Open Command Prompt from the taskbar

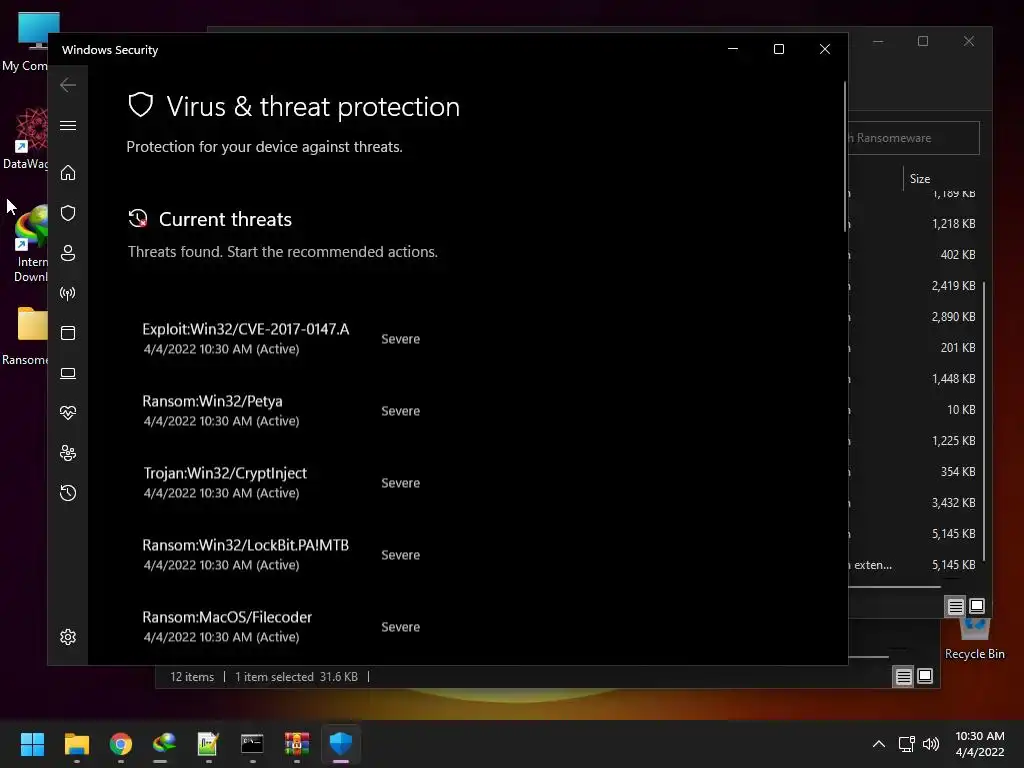[x=252, y=744]
